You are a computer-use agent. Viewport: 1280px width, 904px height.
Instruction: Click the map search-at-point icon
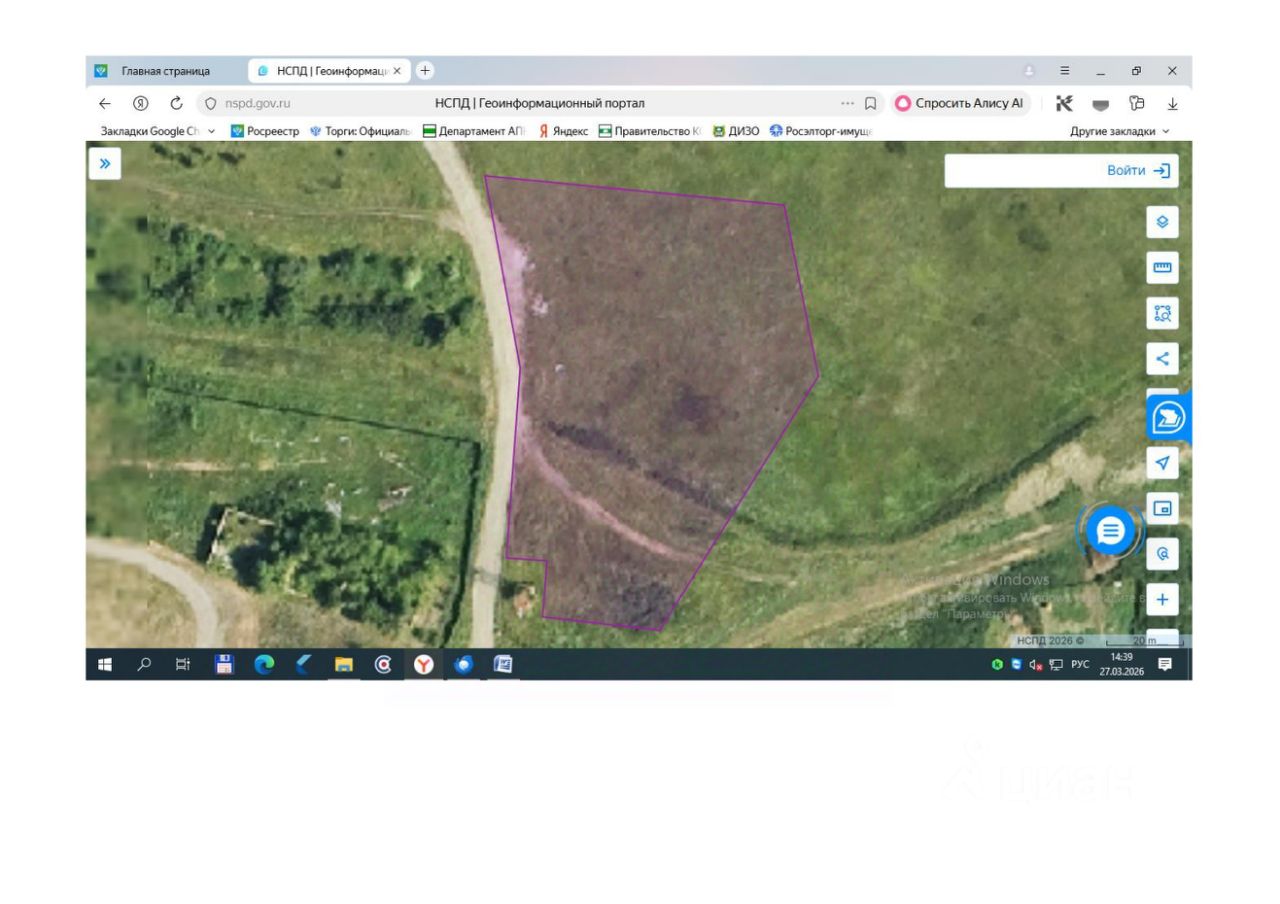[x=1162, y=554]
